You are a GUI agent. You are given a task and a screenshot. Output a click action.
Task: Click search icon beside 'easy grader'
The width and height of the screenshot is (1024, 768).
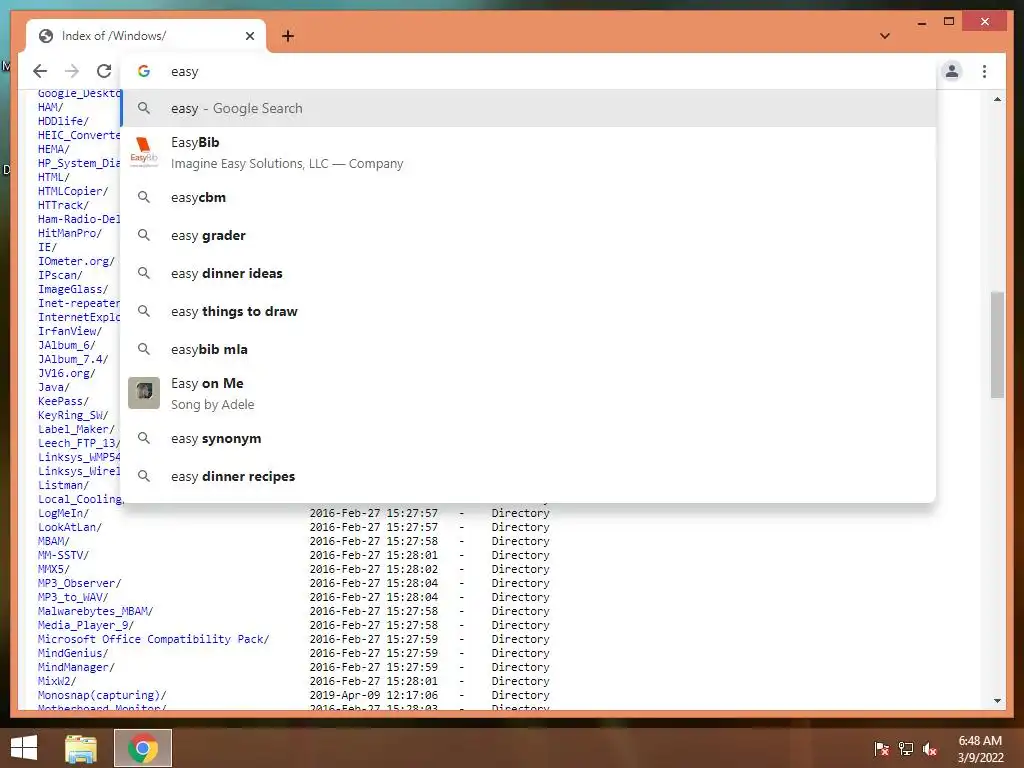tap(144, 235)
